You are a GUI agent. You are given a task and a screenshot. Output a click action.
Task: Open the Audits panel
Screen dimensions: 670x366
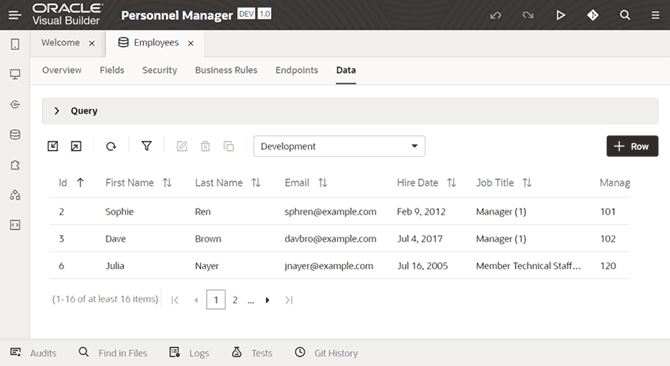click(x=33, y=353)
